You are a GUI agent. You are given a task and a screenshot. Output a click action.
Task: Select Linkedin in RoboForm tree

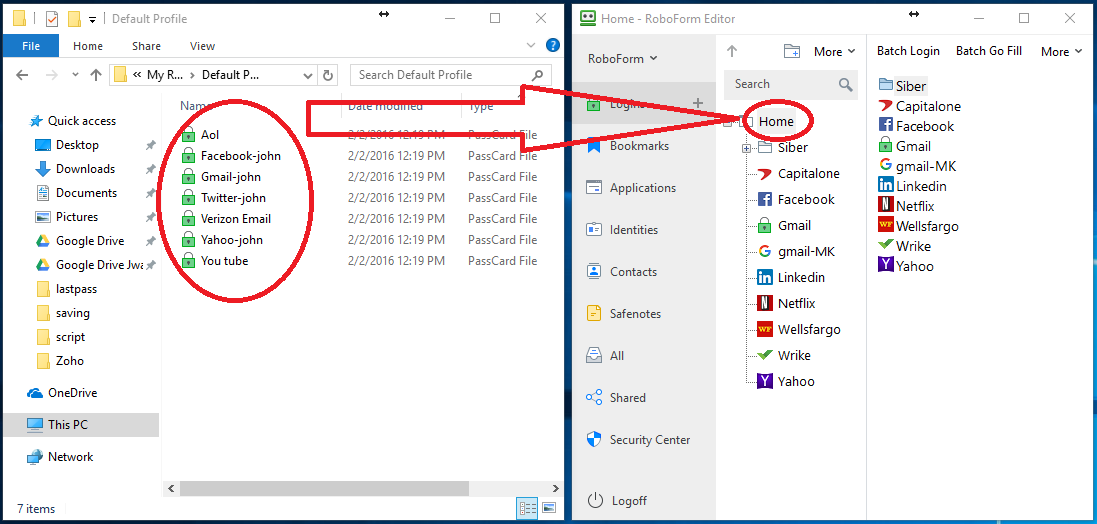(x=791, y=278)
